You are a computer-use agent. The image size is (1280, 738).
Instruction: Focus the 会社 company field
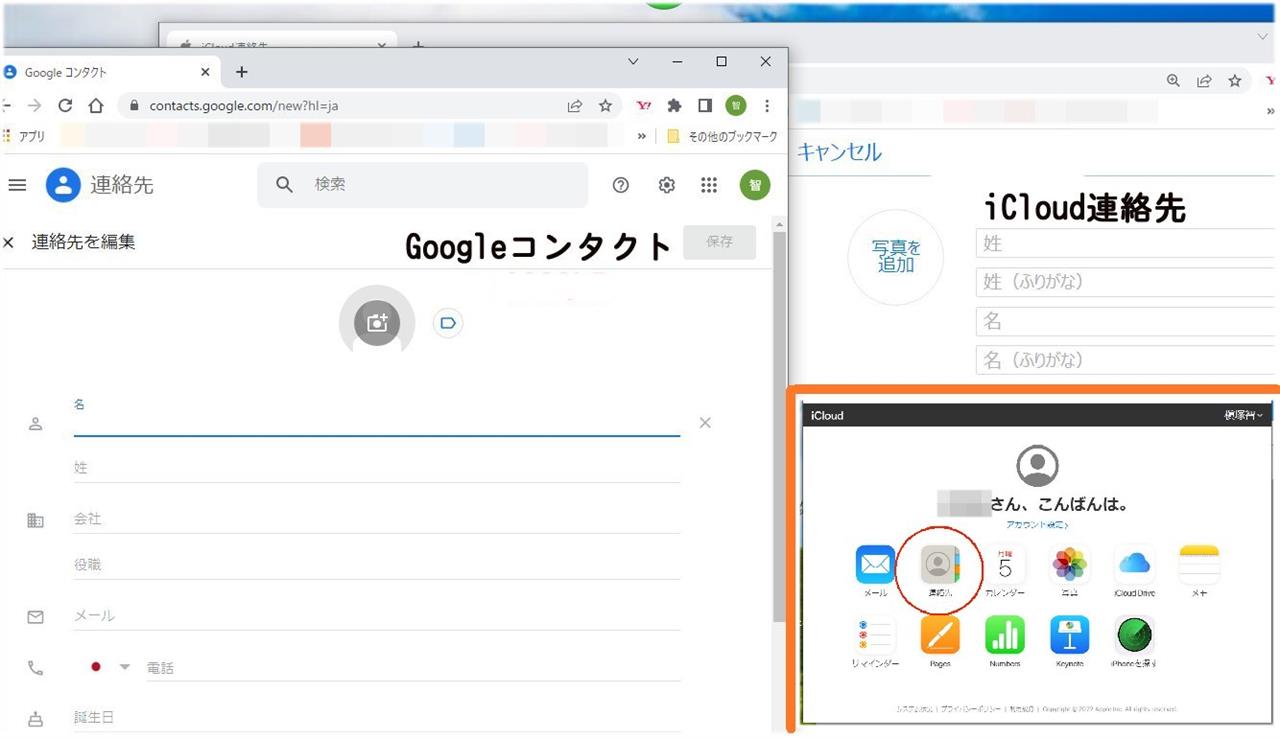[377, 519]
